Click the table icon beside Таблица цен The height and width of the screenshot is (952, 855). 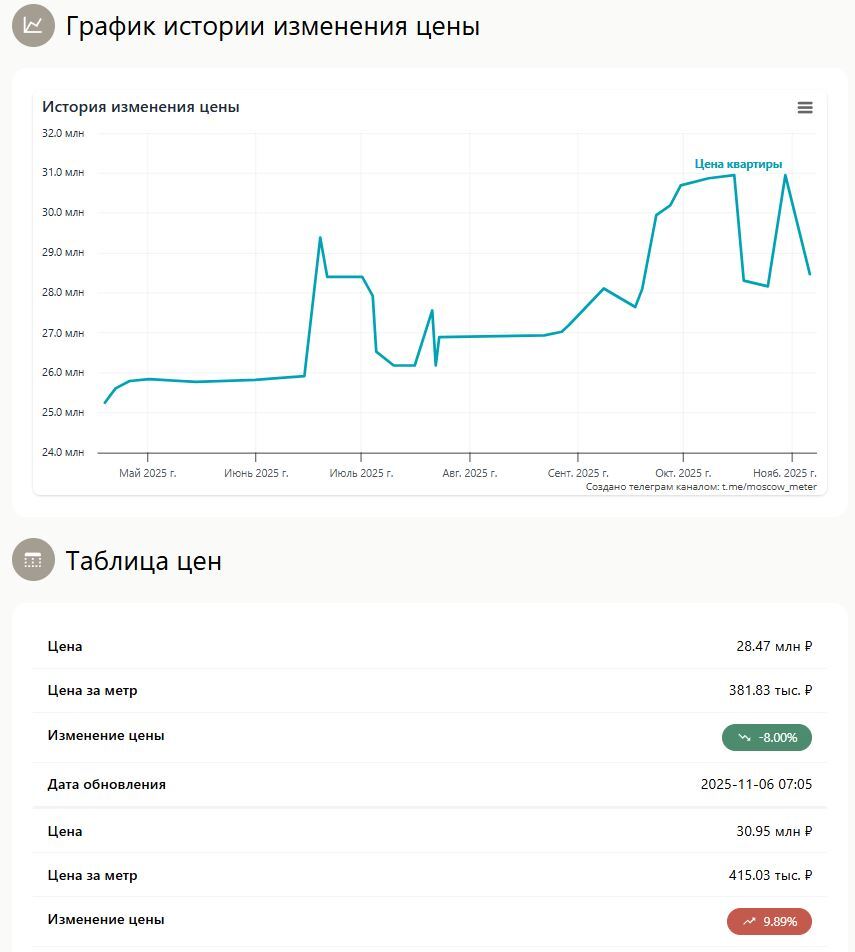pyautogui.click(x=33, y=560)
